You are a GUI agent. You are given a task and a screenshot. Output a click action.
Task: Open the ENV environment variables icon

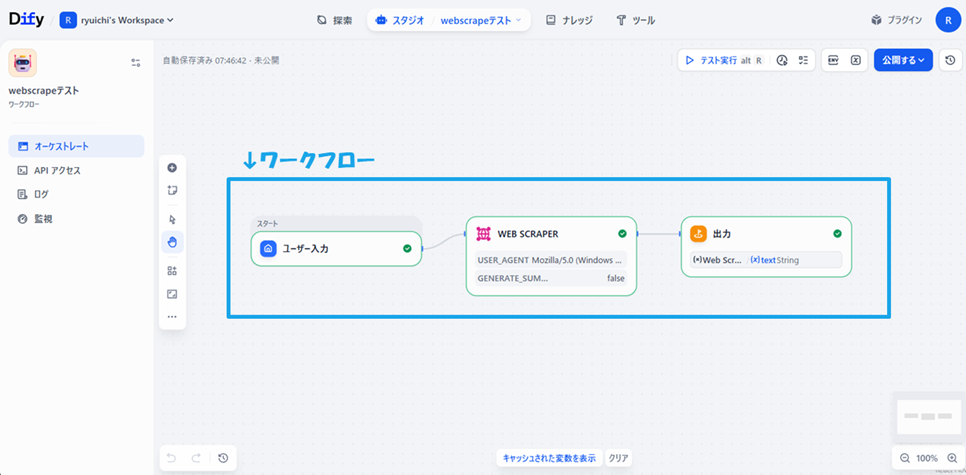(834, 60)
